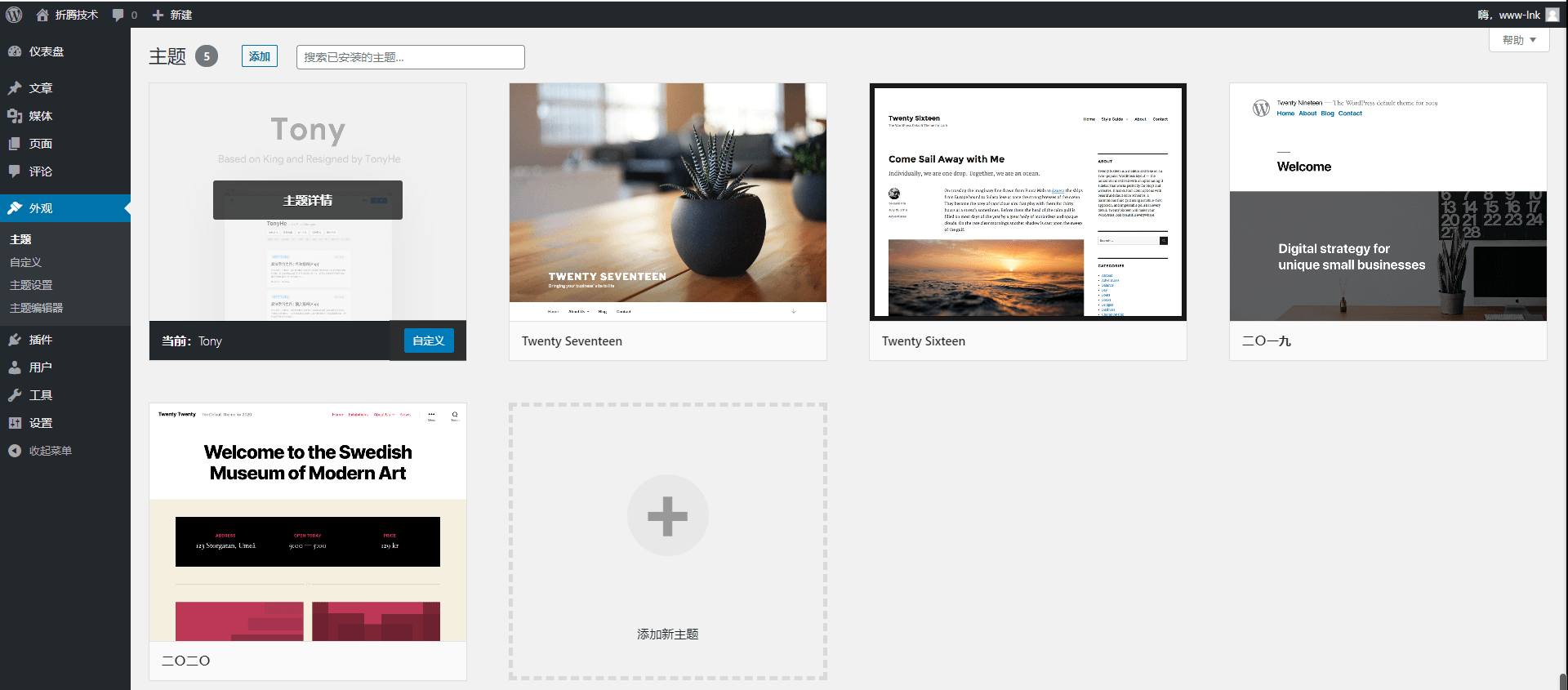The image size is (1568, 690).
Task: Open 自定义 in the sidebar submenu
Action: coord(25,262)
